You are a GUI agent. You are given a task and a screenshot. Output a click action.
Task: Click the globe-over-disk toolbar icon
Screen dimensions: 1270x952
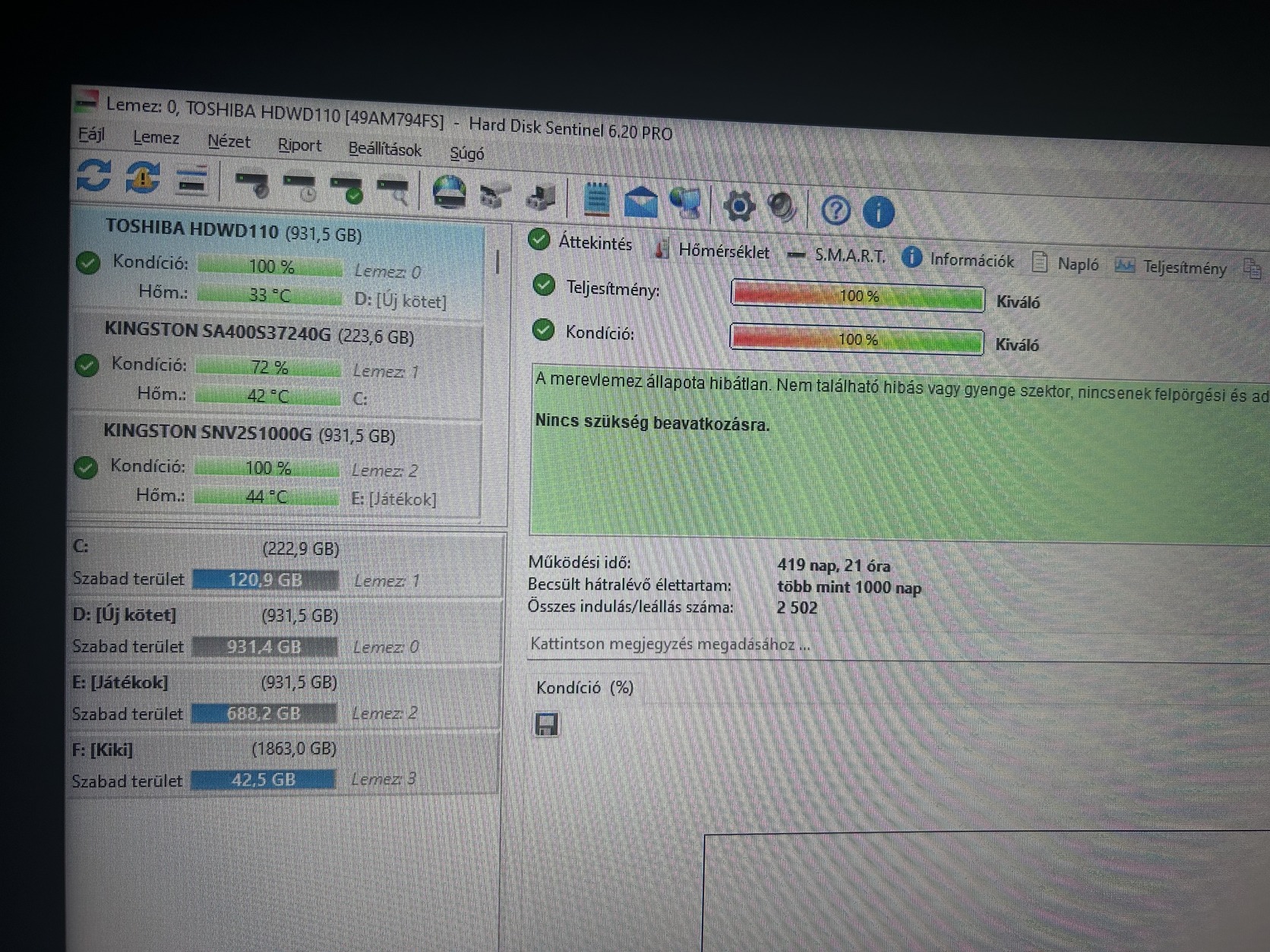click(x=449, y=193)
